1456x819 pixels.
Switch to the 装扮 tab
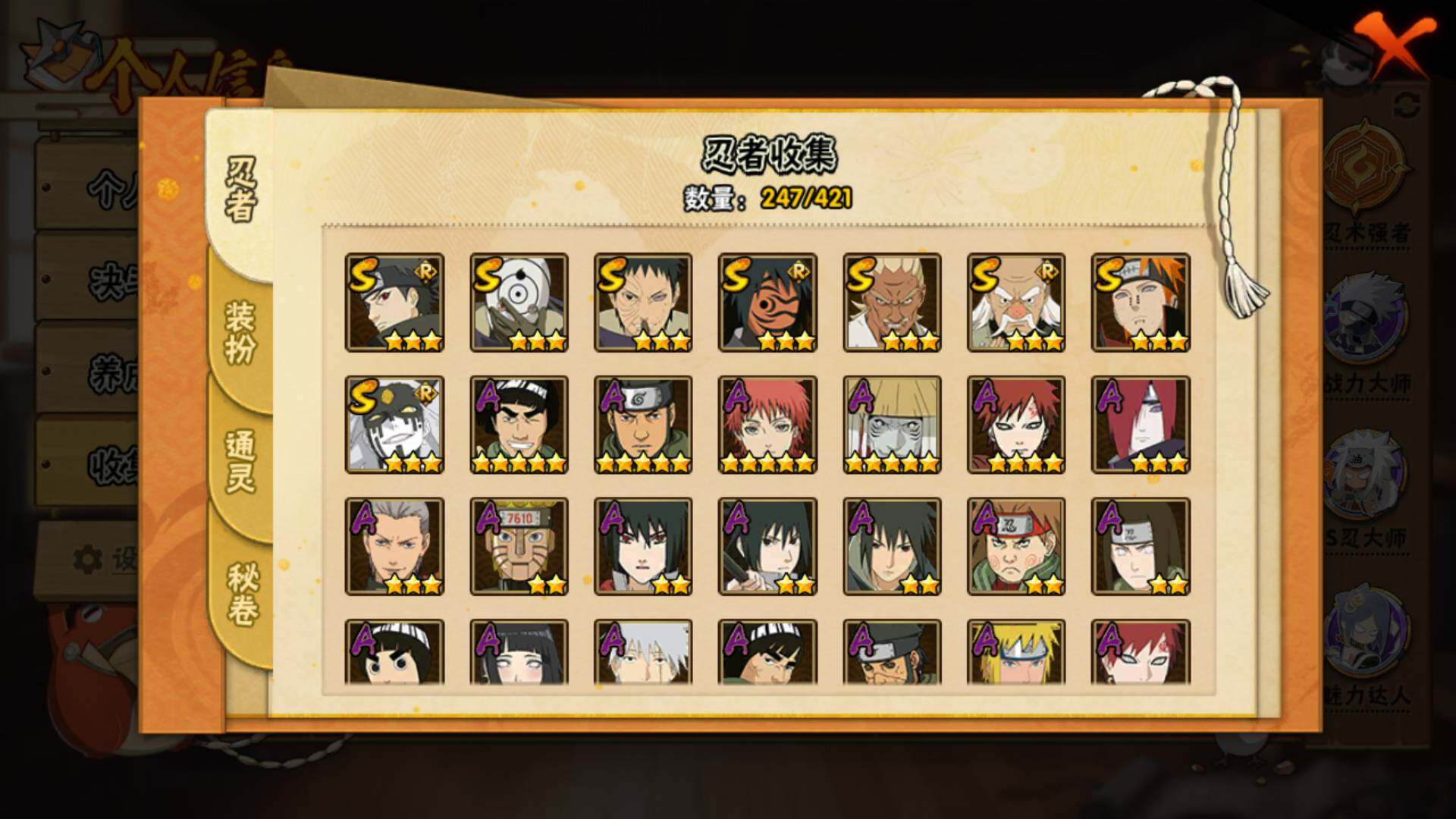240,334
